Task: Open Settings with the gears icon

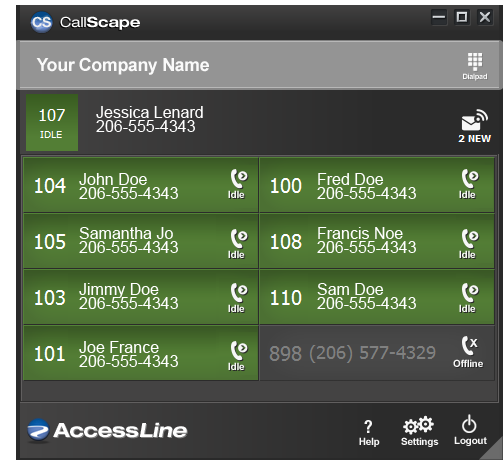Action: [419, 431]
